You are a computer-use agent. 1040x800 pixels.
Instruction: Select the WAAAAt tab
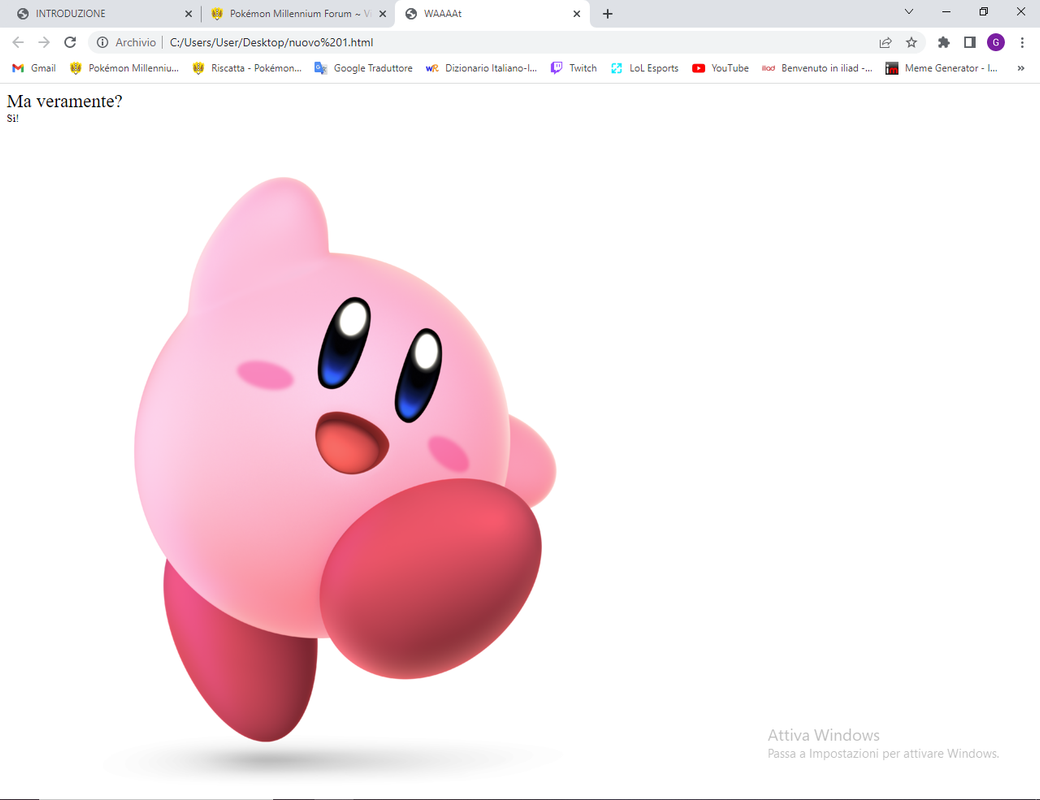(491, 14)
